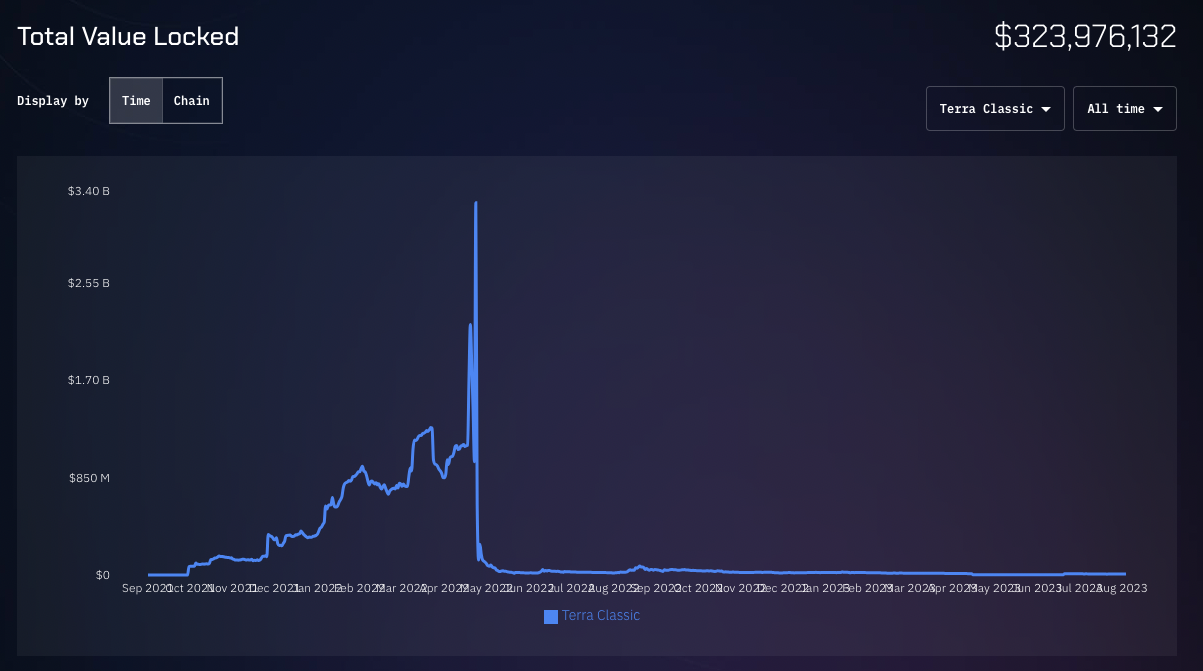Click the Sep 2021 x-axis label
The image size is (1203, 671).
[x=146, y=588]
